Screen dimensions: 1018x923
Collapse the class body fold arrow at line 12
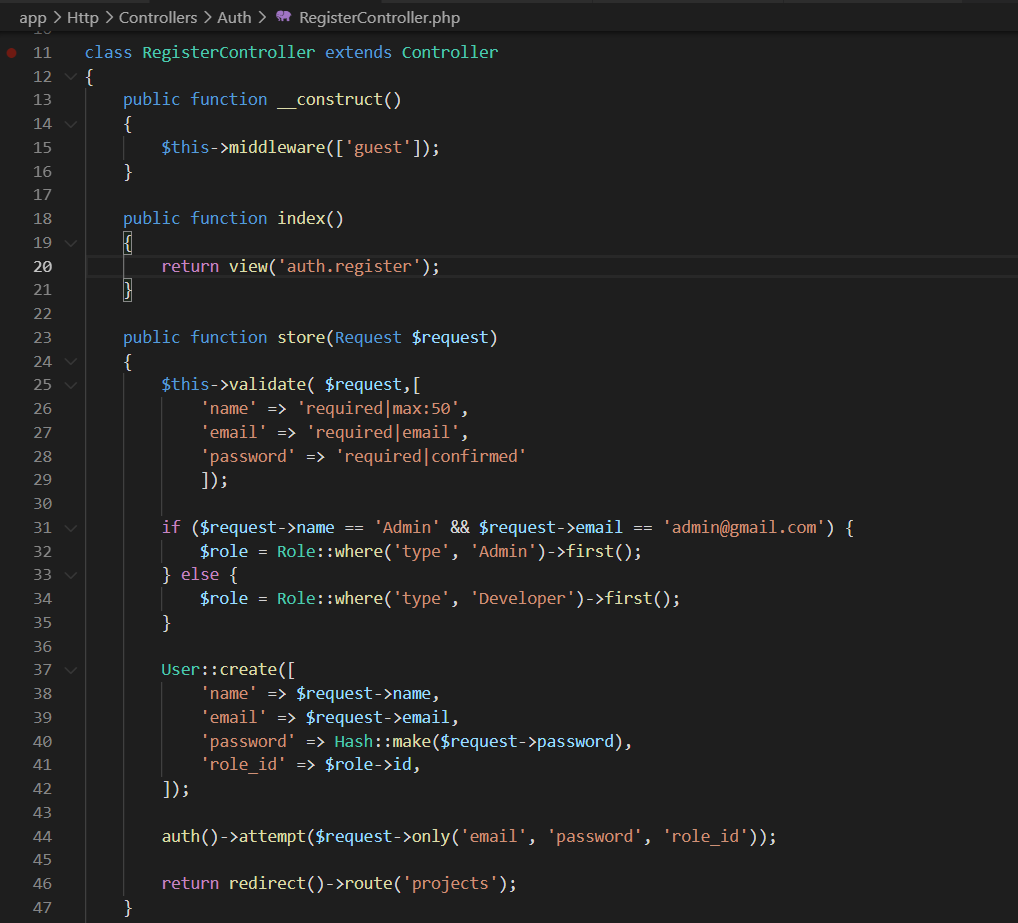coord(70,76)
